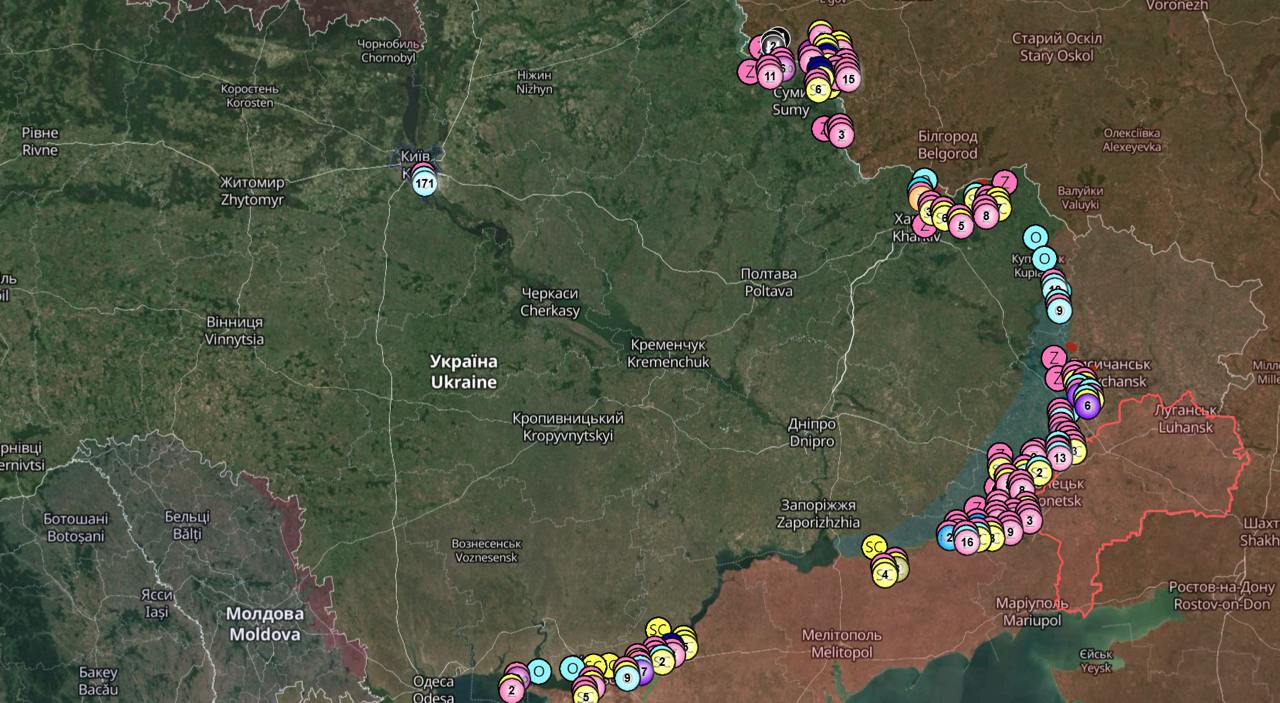The image size is (1280, 703).
Task: Open the pink 2 cluster east of Odesa
Action: [512, 688]
